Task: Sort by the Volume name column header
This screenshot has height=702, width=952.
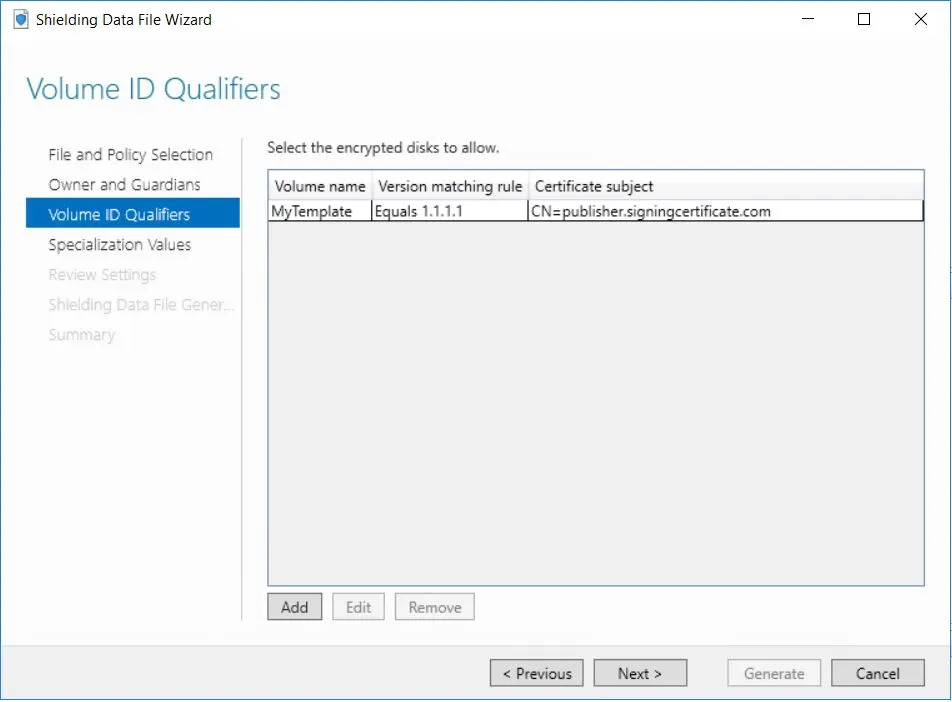Action: click(x=320, y=186)
